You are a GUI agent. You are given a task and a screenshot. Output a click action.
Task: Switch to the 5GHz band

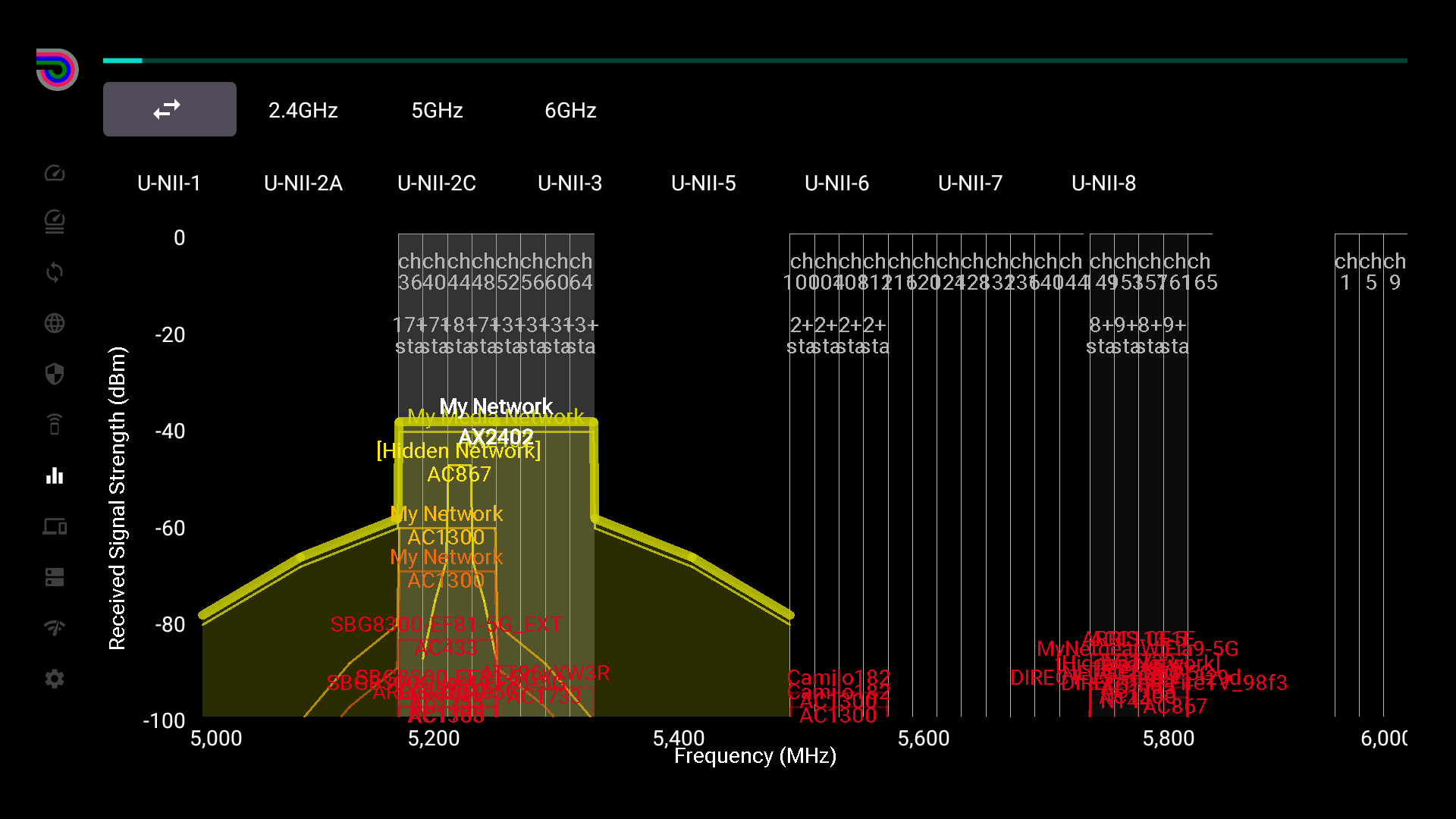click(x=437, y=109)
